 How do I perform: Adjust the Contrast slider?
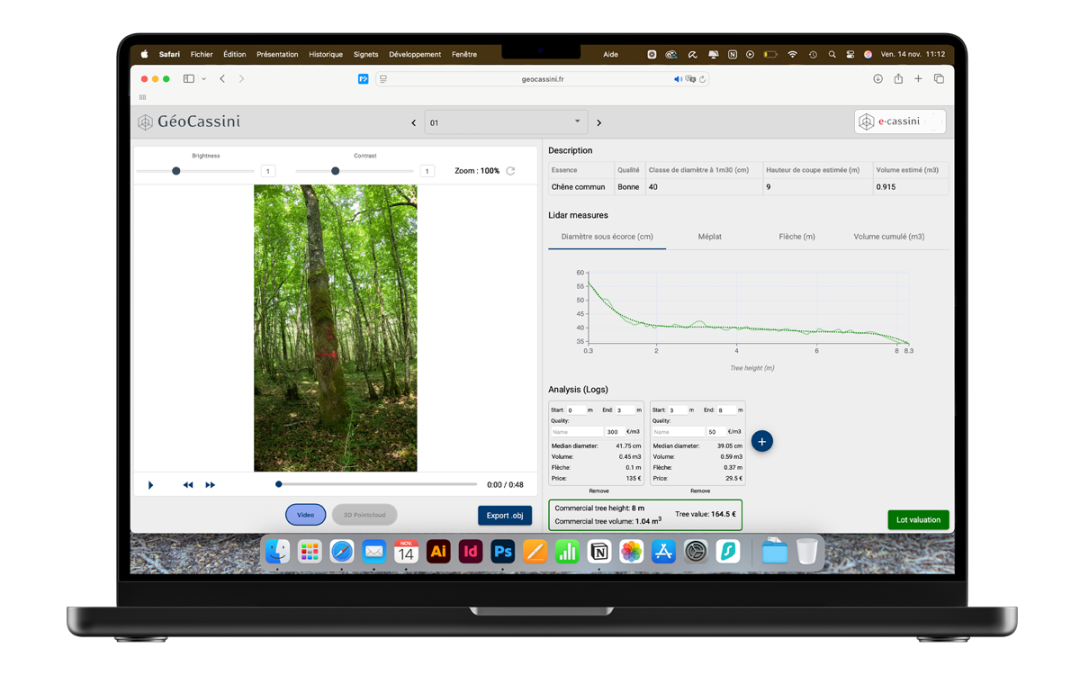pyautogui.click(x=354, y=171)
